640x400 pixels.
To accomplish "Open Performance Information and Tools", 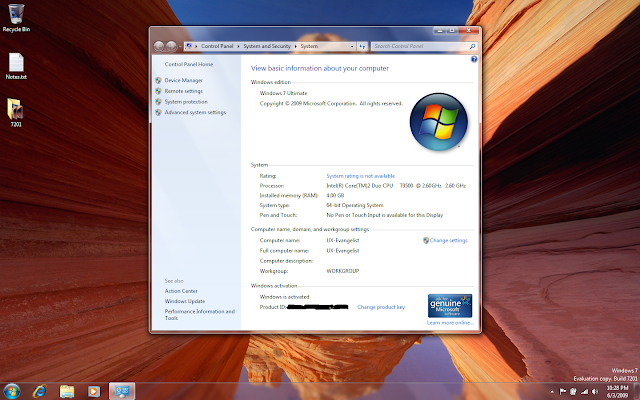I will pyautogui.click(x=200, y=314).
